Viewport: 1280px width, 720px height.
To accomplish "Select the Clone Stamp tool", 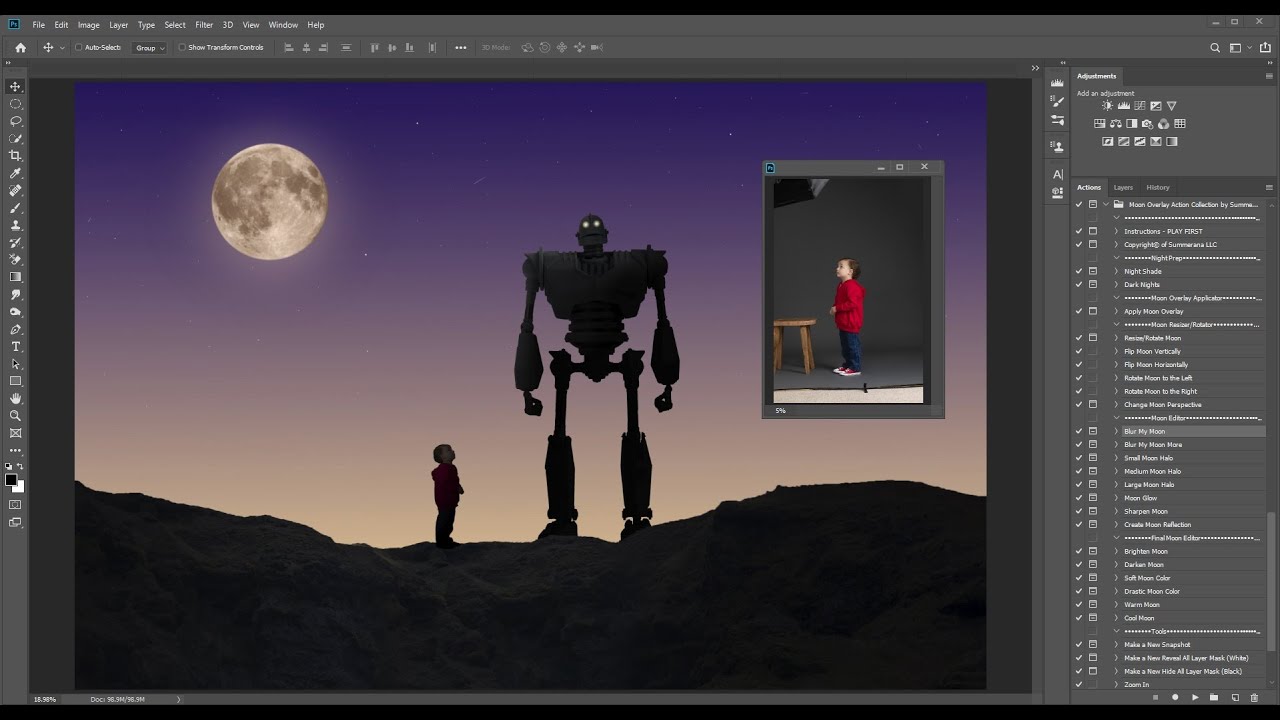I will tap(15, 225).
